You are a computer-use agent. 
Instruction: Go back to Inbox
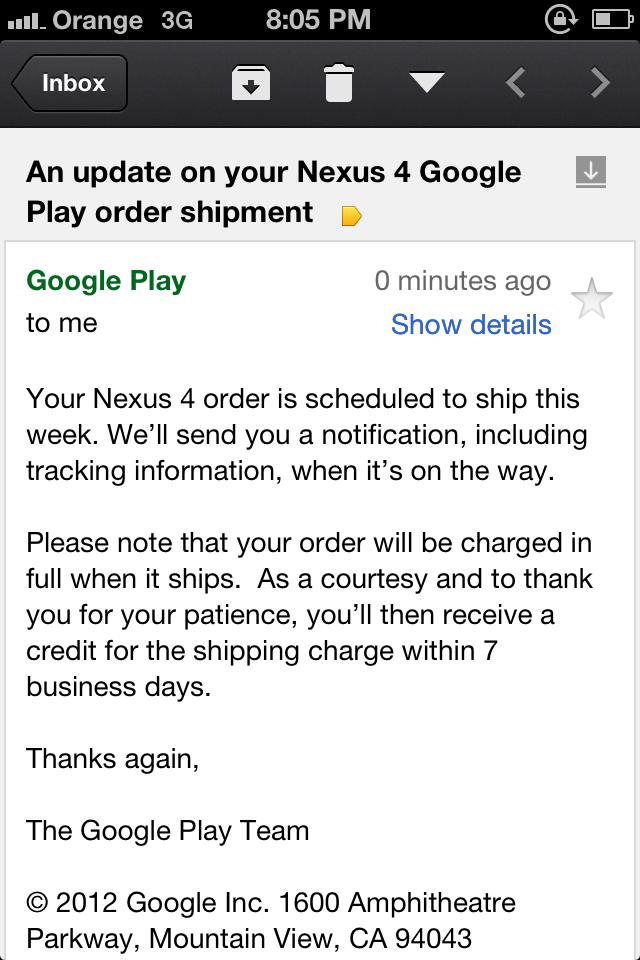(x=70, y=83)
